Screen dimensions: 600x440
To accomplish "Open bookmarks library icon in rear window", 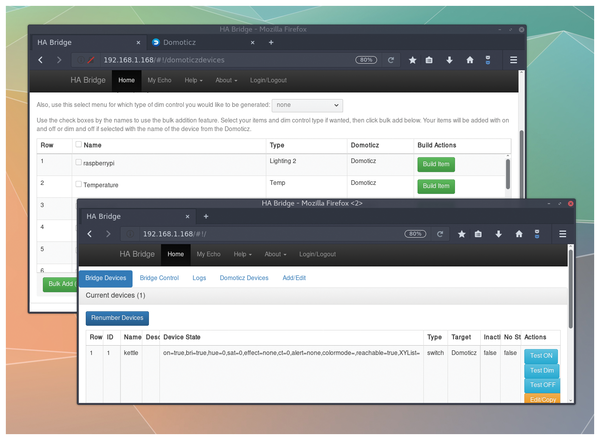I will tap(429, 60).
